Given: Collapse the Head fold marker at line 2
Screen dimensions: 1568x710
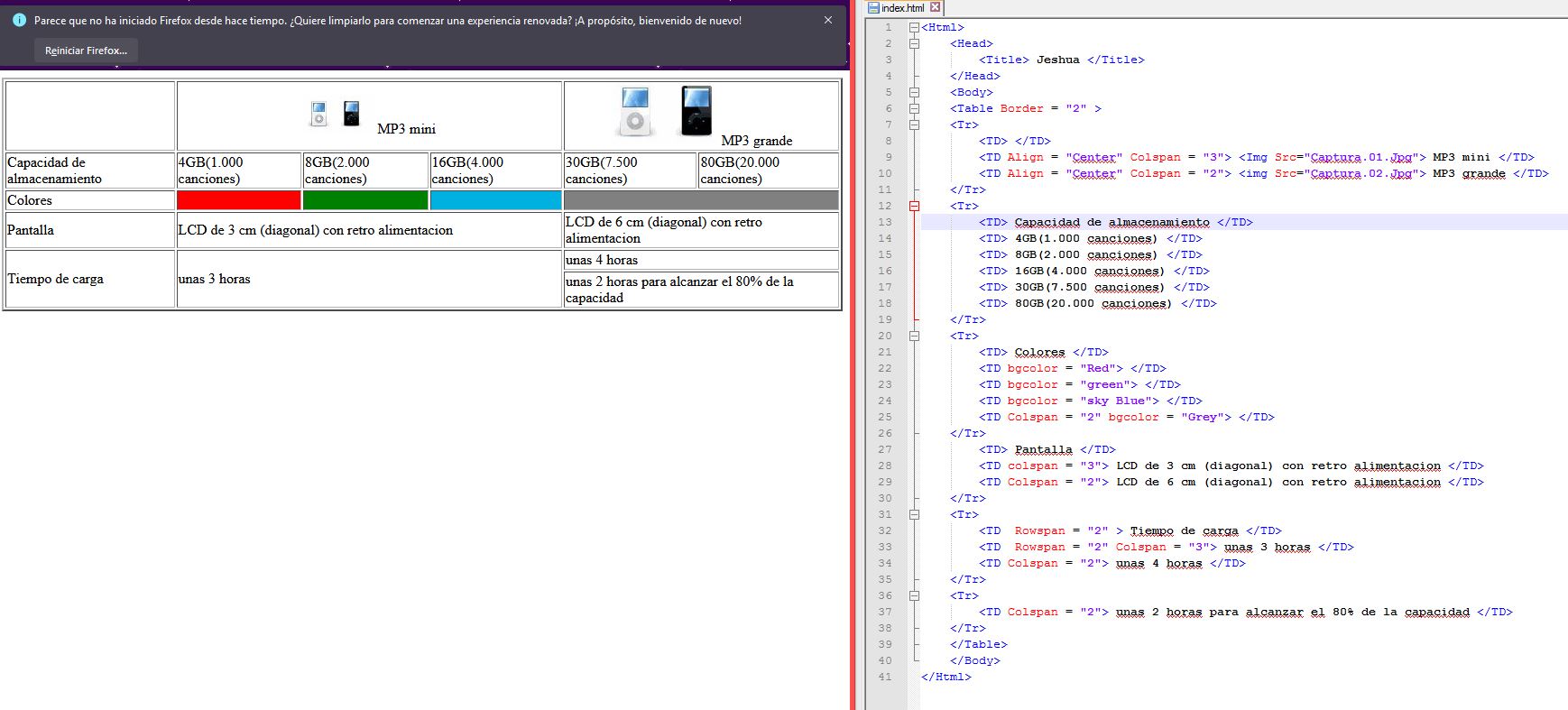Looking at the screenshot, I should pos(914,43).
